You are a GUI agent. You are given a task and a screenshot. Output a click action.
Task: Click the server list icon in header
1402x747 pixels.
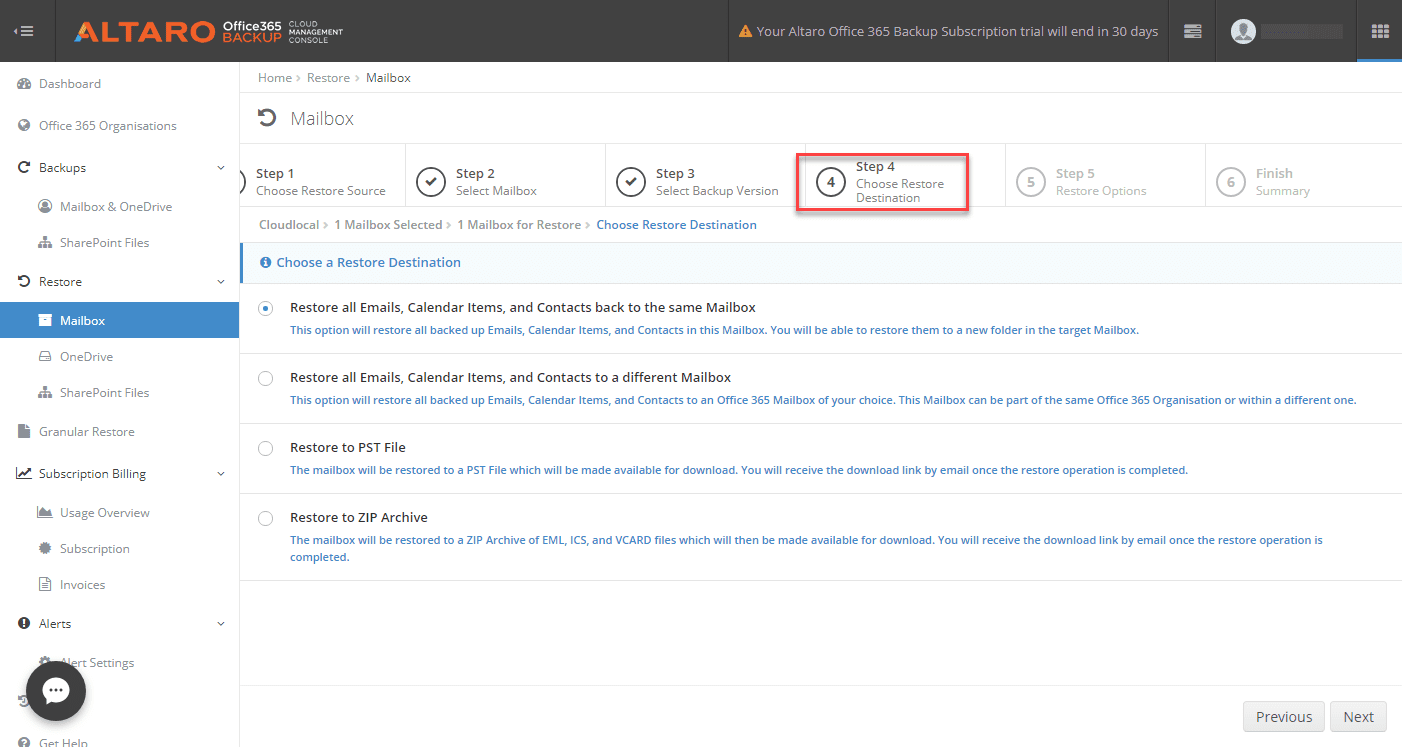[1192, 31]
